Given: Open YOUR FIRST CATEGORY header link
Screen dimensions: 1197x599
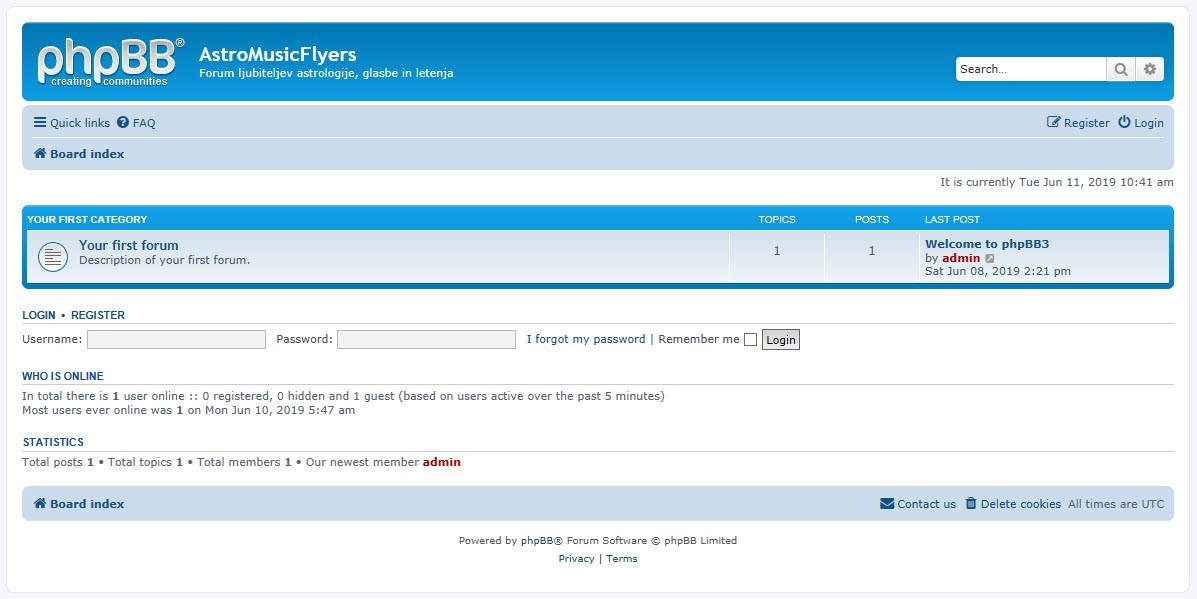Looking at the screenshot, I should pyautogui.click(x=87, y=219).
